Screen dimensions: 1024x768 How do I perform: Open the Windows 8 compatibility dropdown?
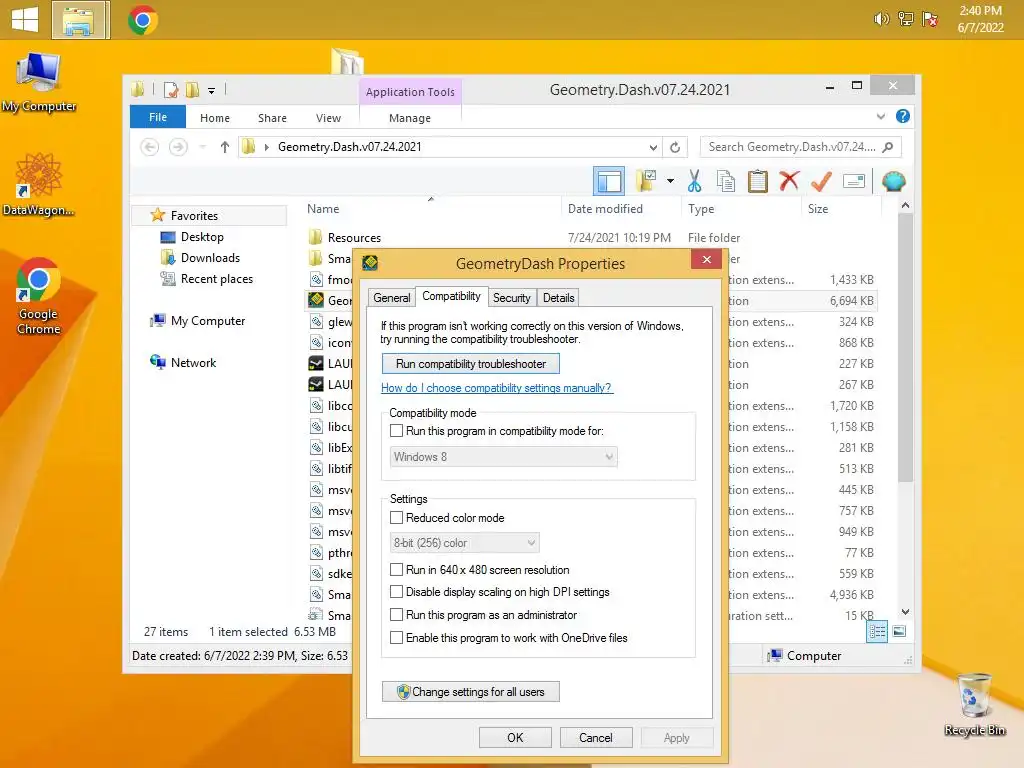(504, 456)
